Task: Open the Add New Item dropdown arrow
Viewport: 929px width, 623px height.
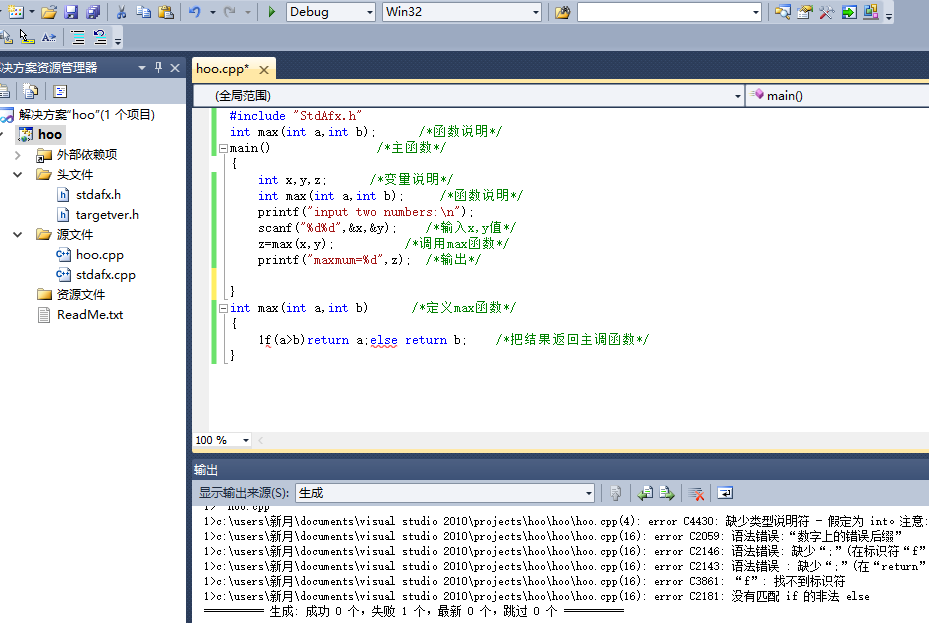Action: (32, 12)
